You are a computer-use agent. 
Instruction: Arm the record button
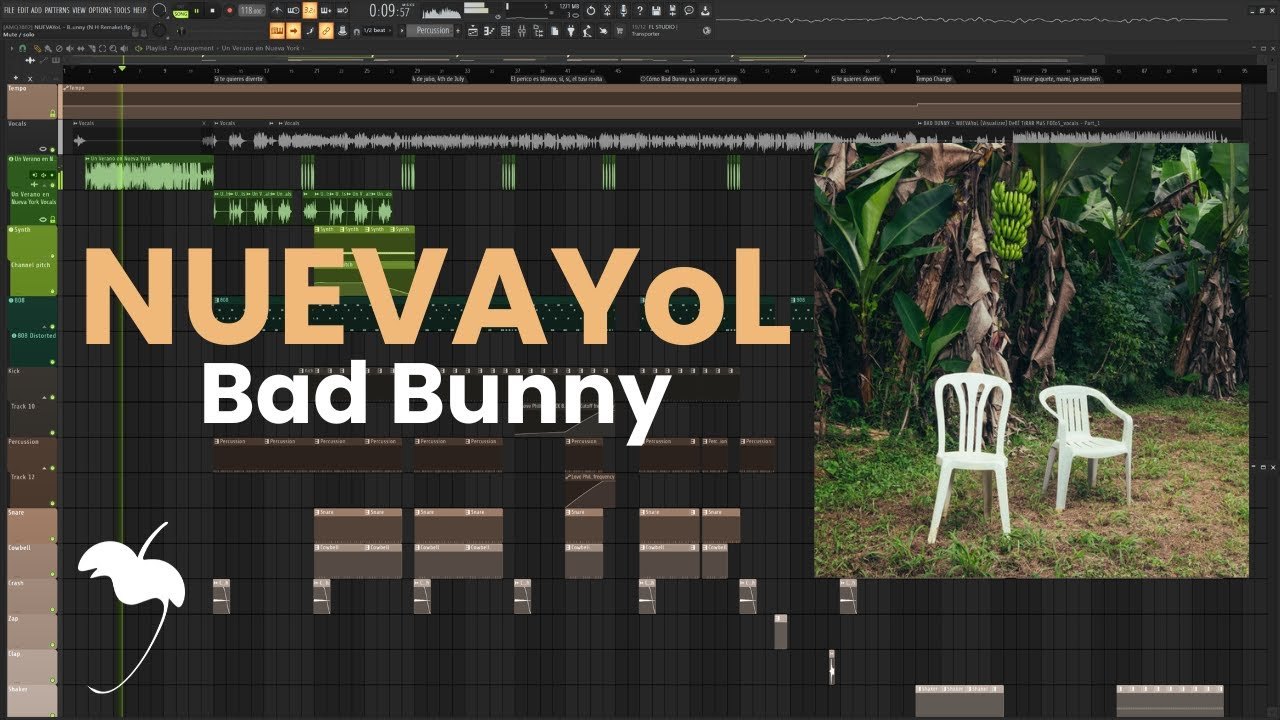coord(229,10)
